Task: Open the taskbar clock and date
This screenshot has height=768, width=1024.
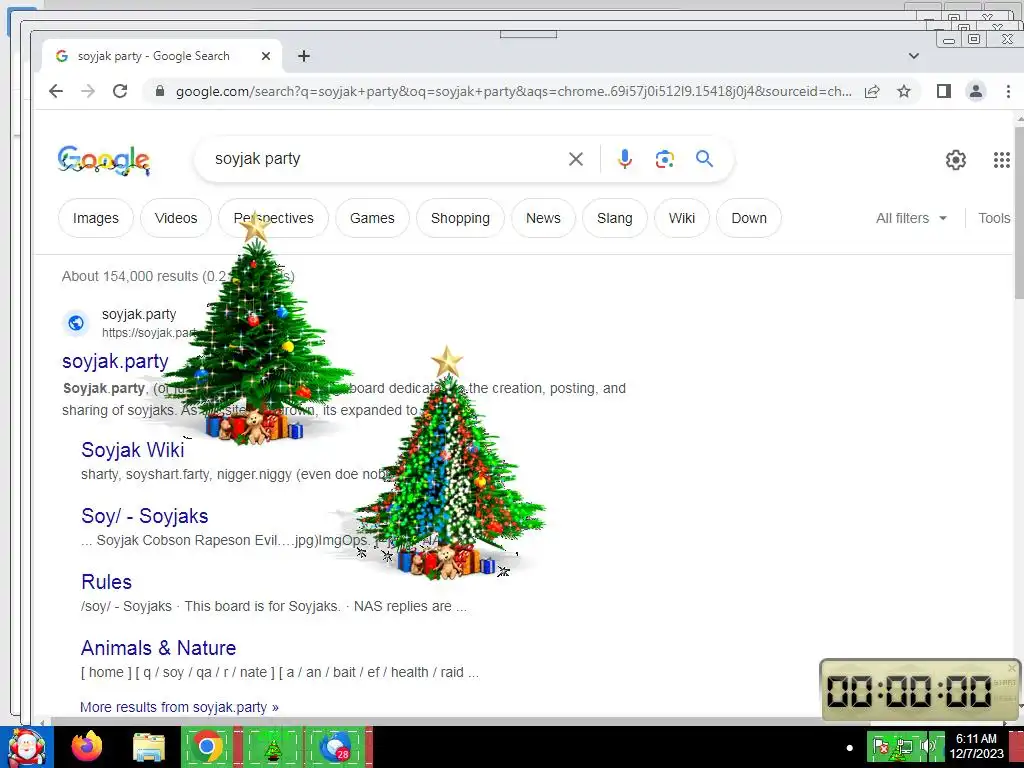Action: pos(976,746)
